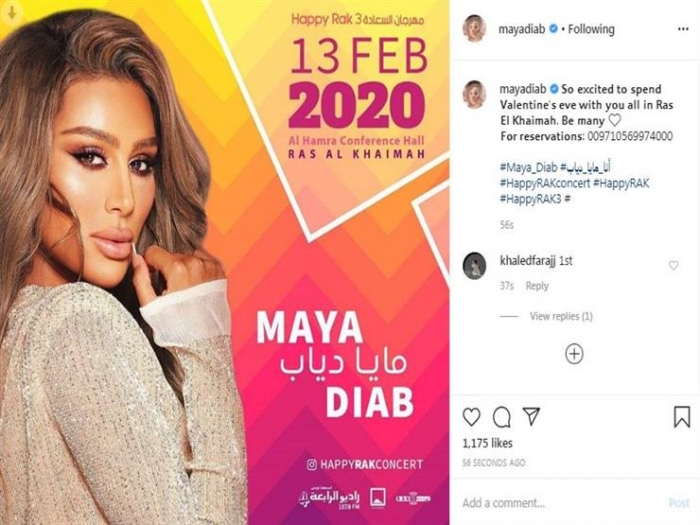Toggle the Following status button

[591, 29]
